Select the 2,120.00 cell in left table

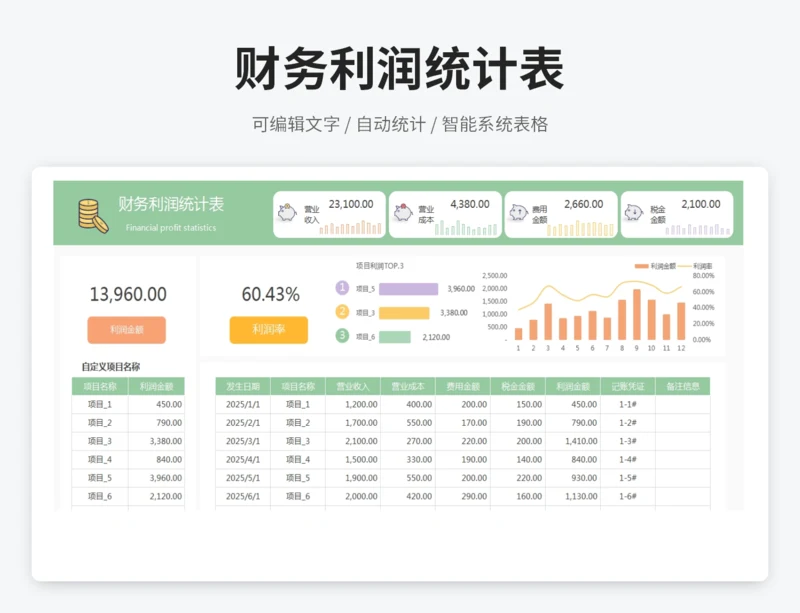click(x=156, y=496)
